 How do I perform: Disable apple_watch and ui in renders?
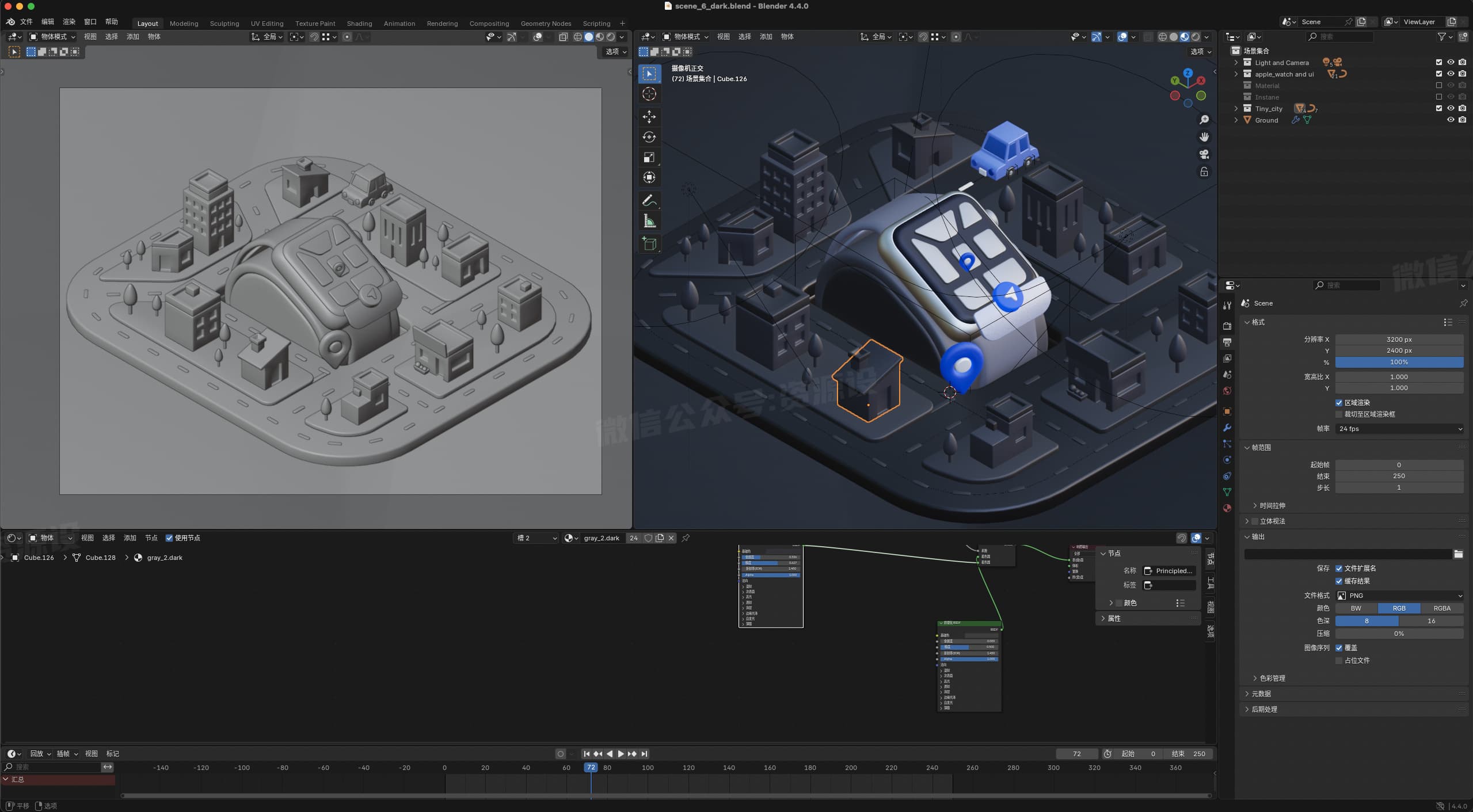click(1462, 74)
